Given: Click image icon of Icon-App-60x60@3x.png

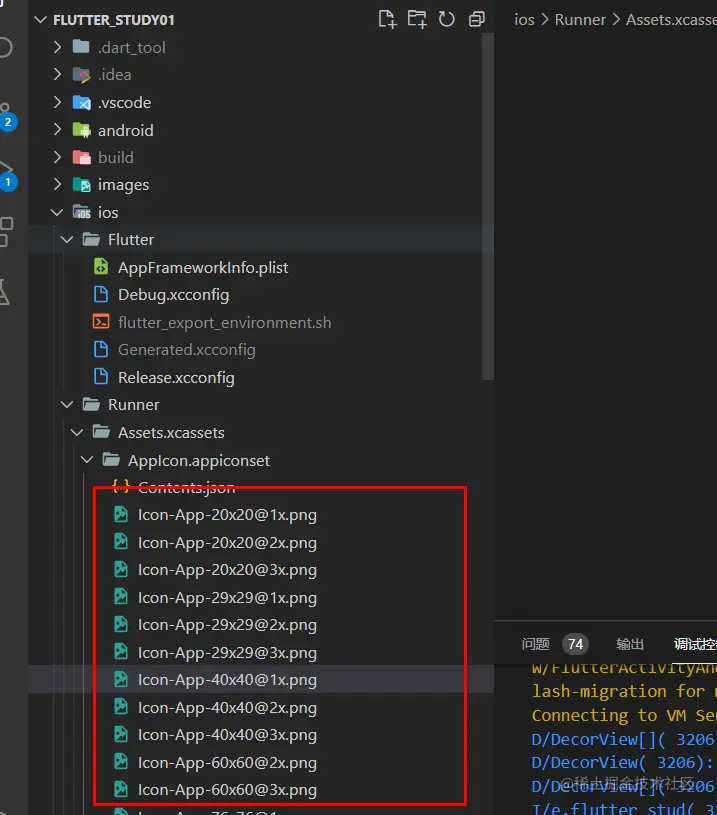Looking at the screenshot, I should (121, 790).
